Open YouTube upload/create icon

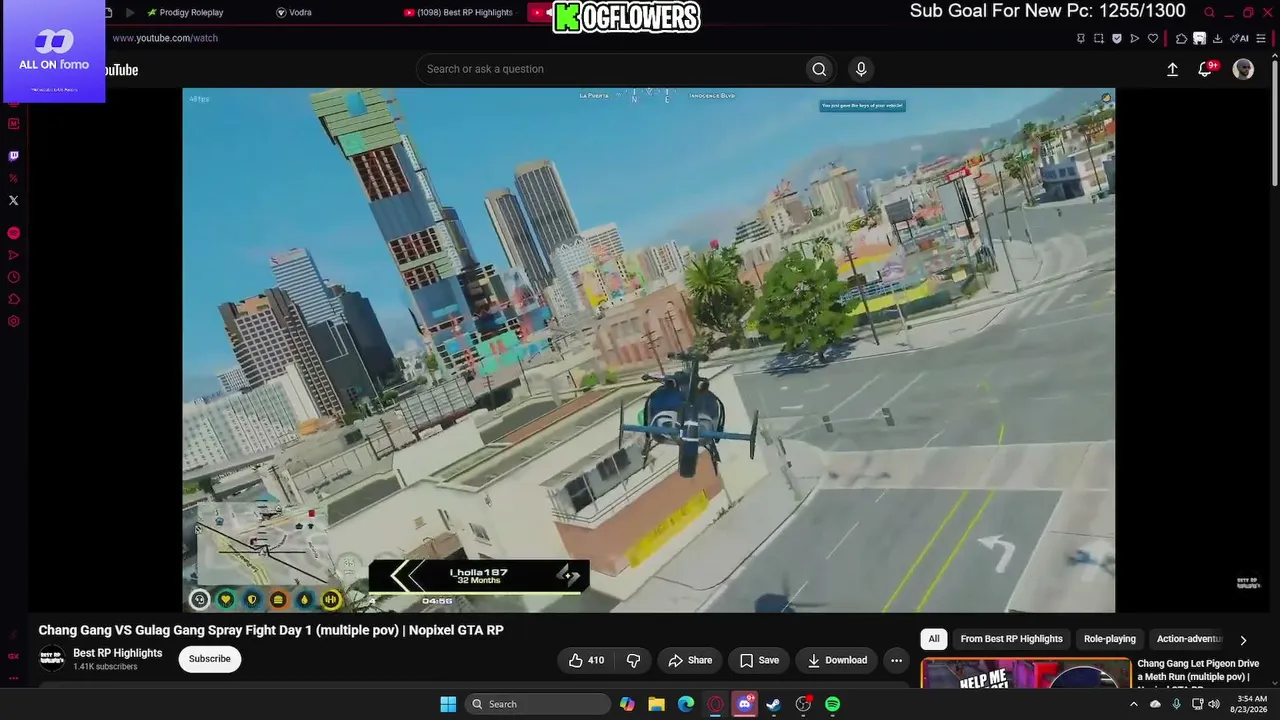point(1172,69)
